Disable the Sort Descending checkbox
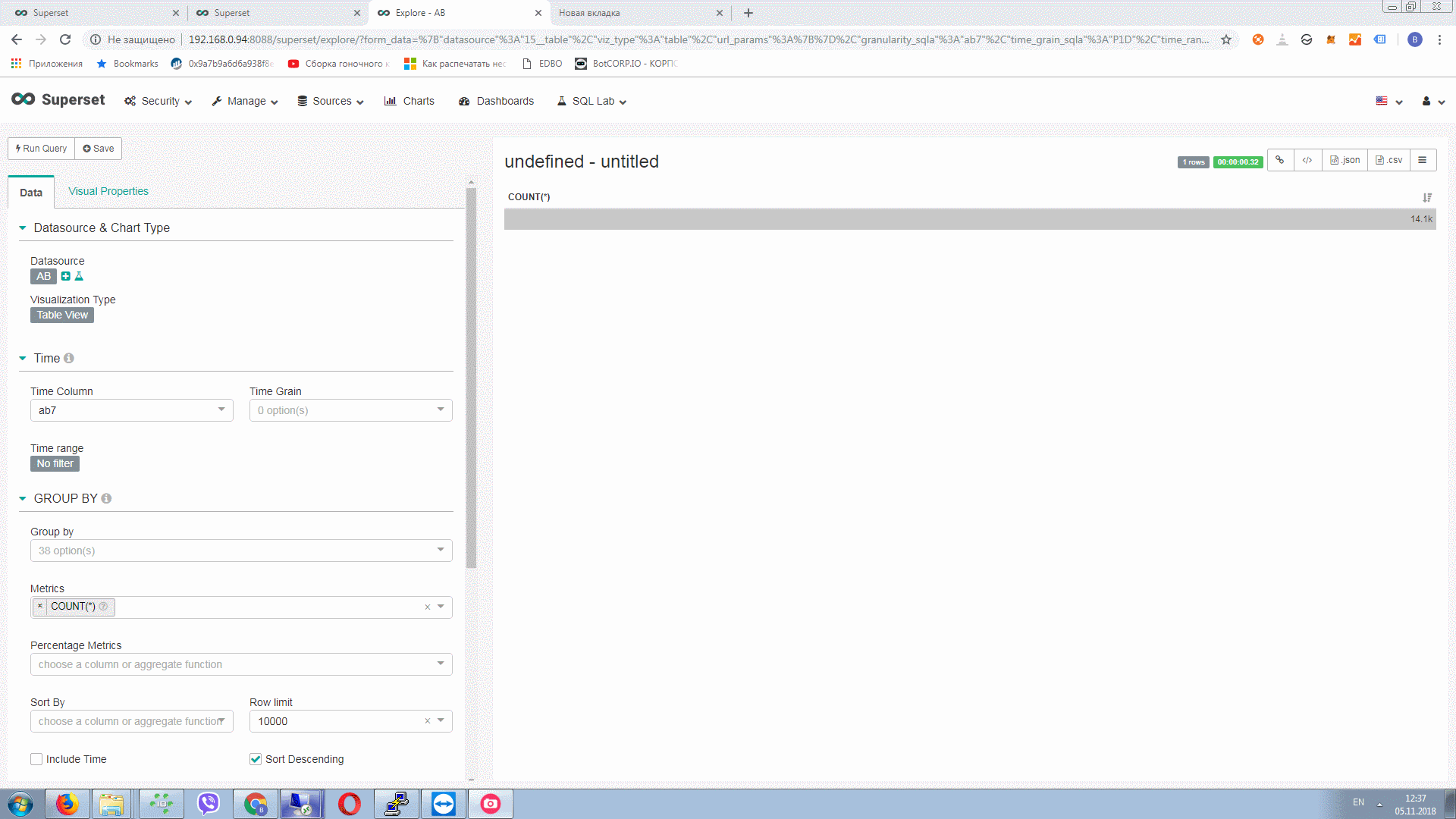 click(256, 758)
